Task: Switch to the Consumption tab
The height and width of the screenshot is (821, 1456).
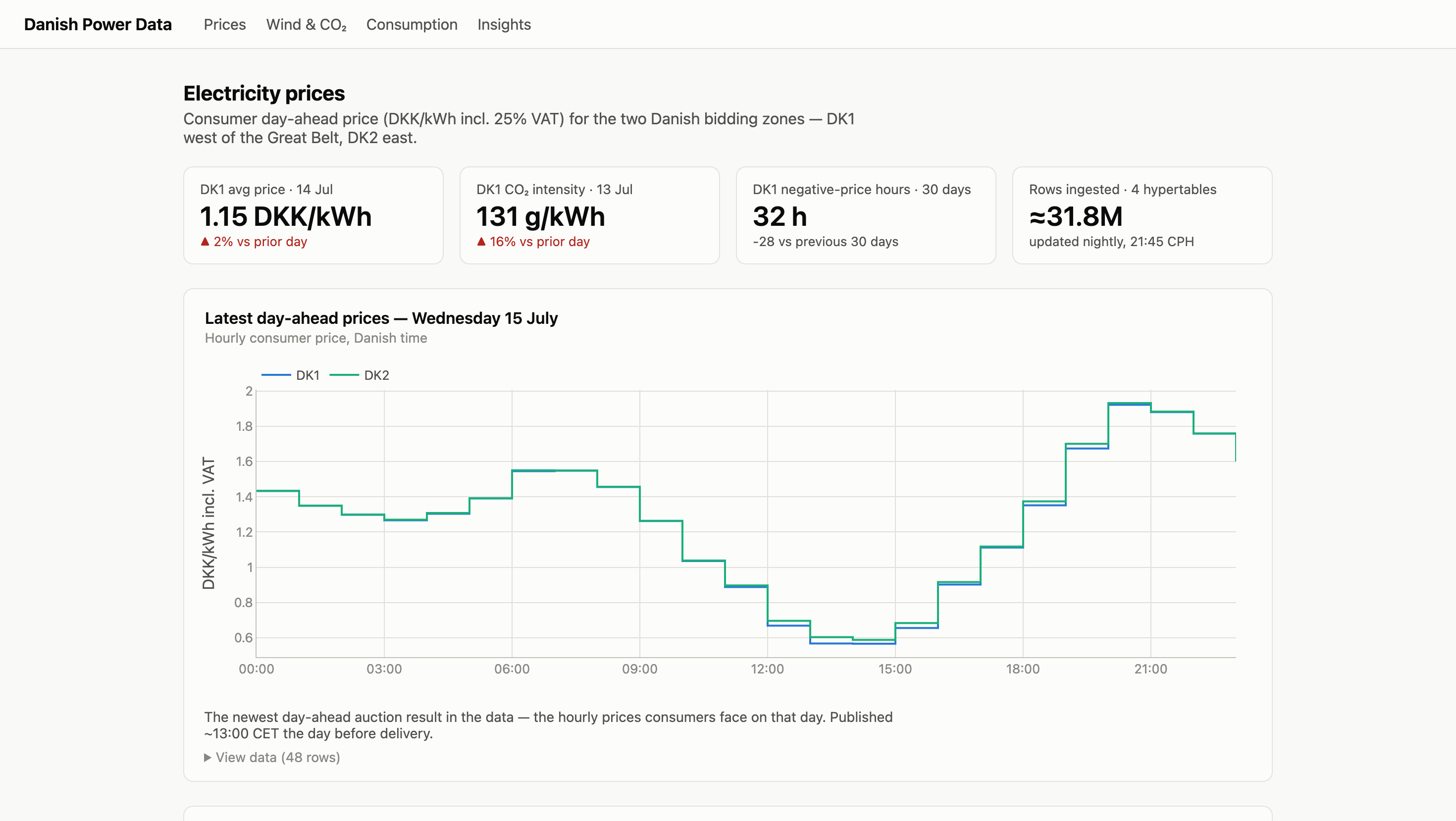Action: point(412,24)
